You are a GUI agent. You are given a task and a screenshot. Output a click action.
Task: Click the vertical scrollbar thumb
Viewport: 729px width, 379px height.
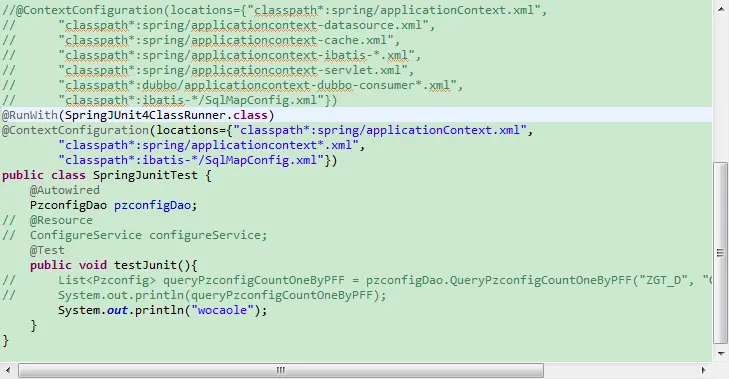721,253
